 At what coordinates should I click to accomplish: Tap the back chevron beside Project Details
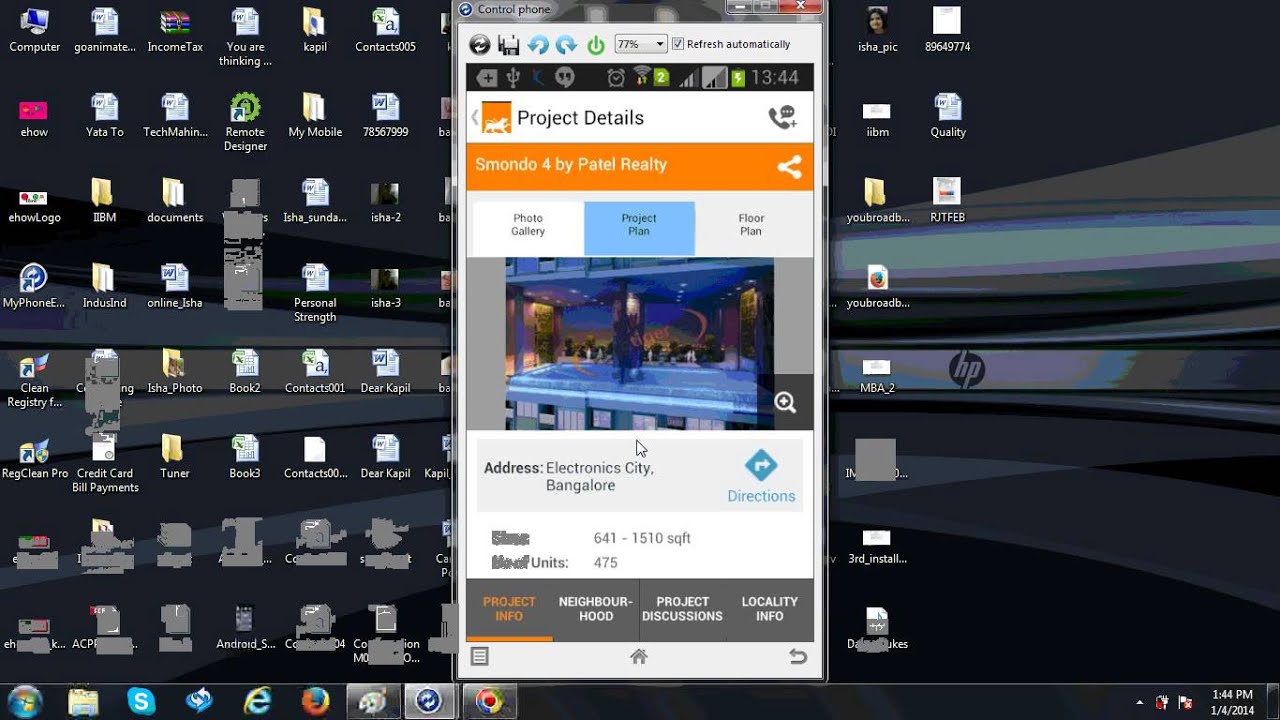[474, 118]
